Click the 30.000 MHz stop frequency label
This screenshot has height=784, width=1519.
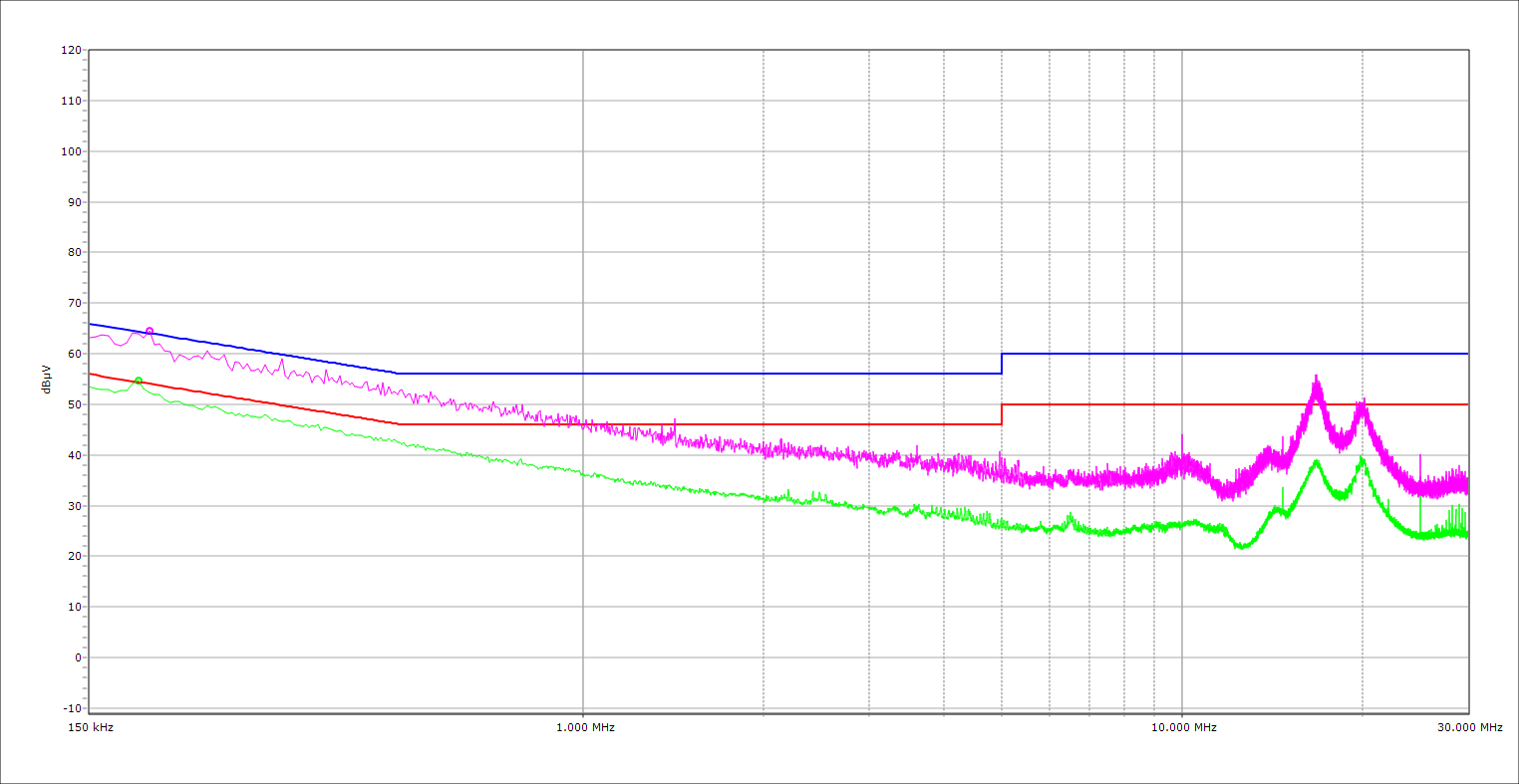coord(1468,727)
